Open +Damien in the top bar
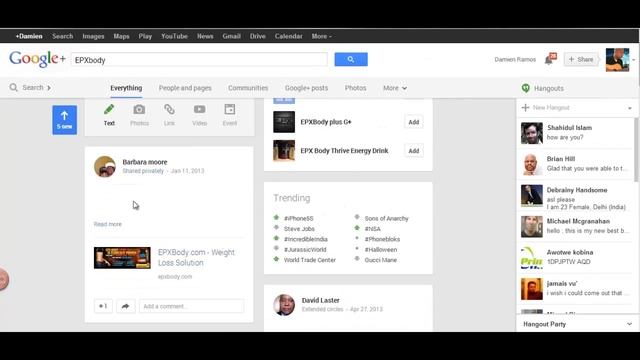The image size is (640, 360). (29, 36)
